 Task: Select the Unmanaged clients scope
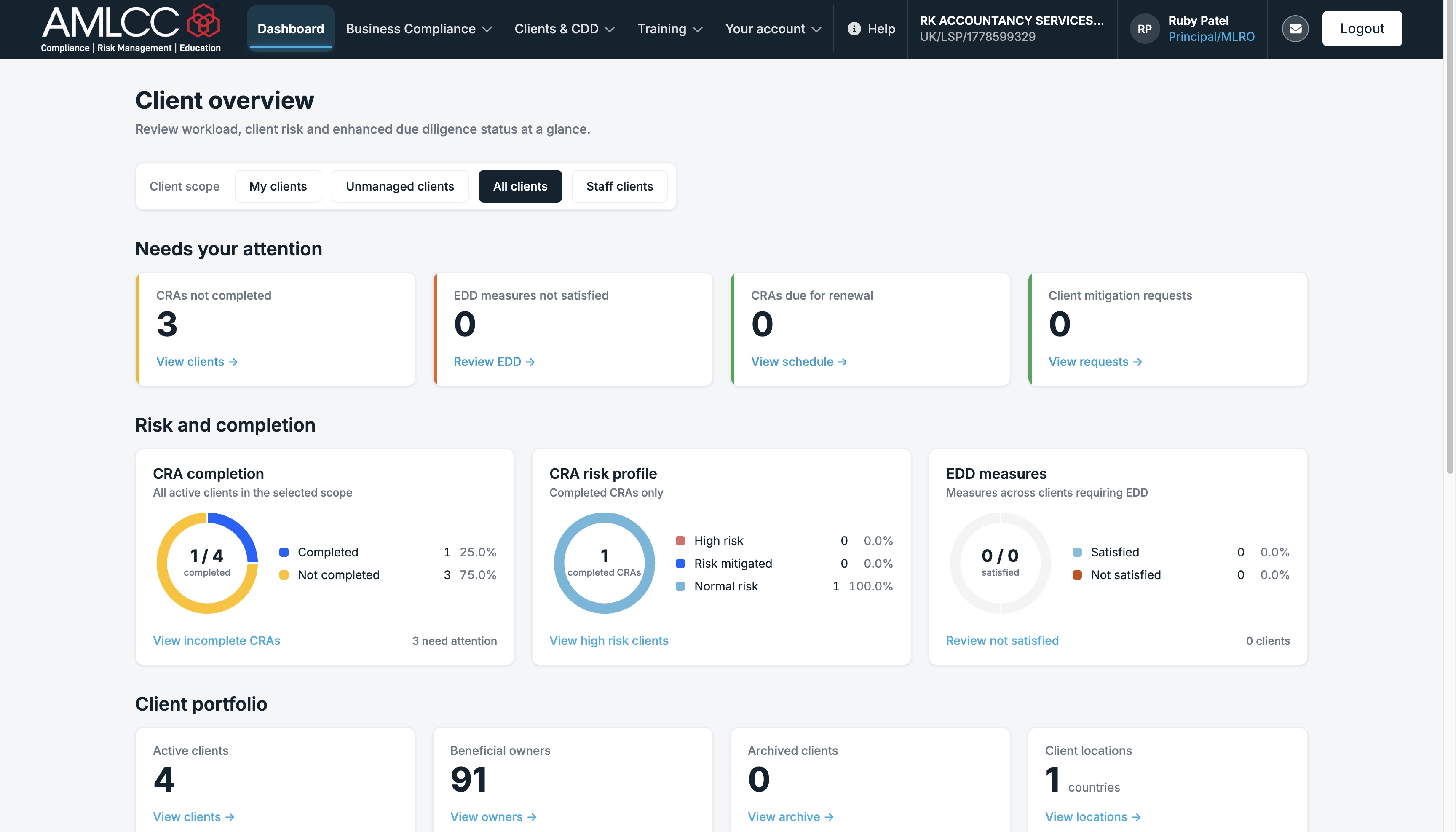(x=399, y=186)
